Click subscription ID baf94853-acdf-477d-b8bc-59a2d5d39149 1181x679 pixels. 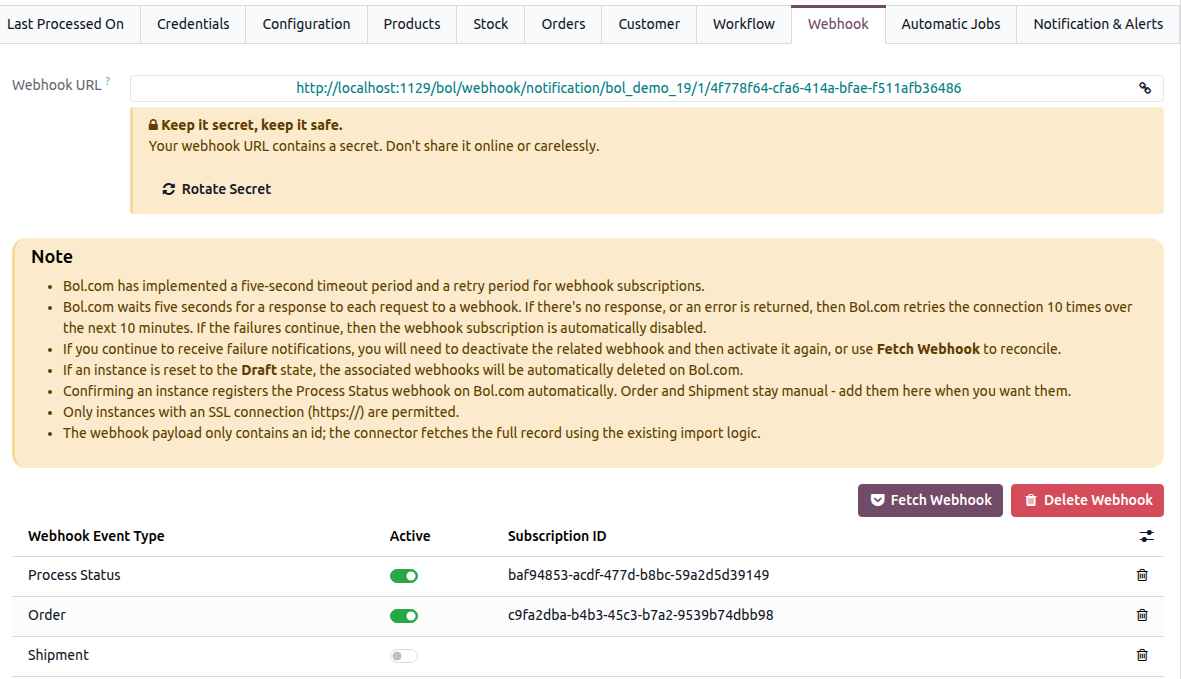click(639, 575)
